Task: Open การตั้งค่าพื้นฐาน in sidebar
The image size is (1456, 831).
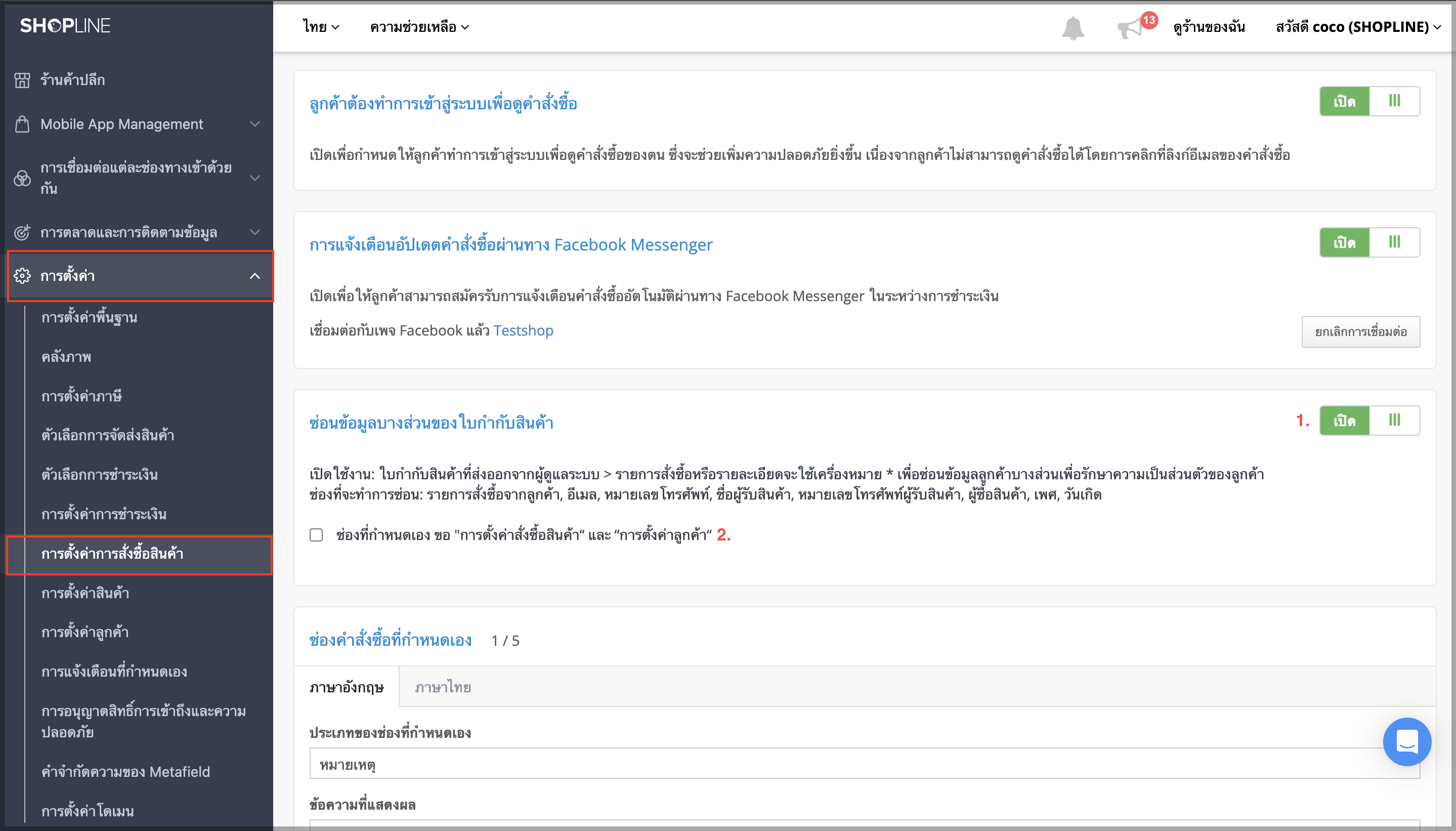Action: [89, 317]
